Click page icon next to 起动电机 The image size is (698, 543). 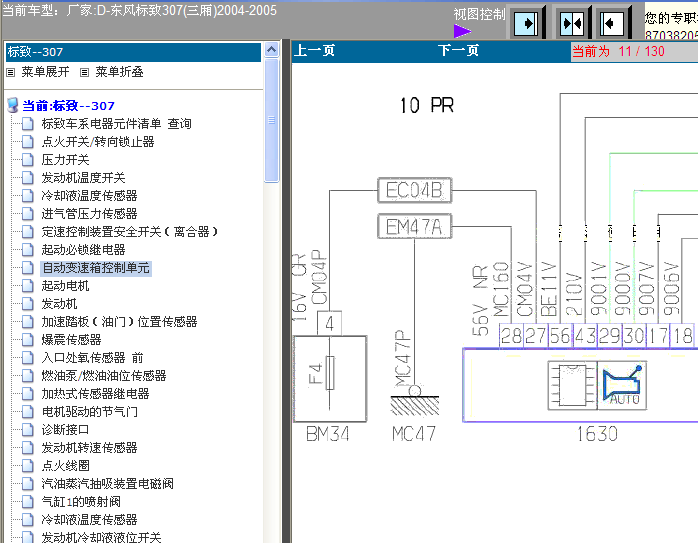click(28, 286)
